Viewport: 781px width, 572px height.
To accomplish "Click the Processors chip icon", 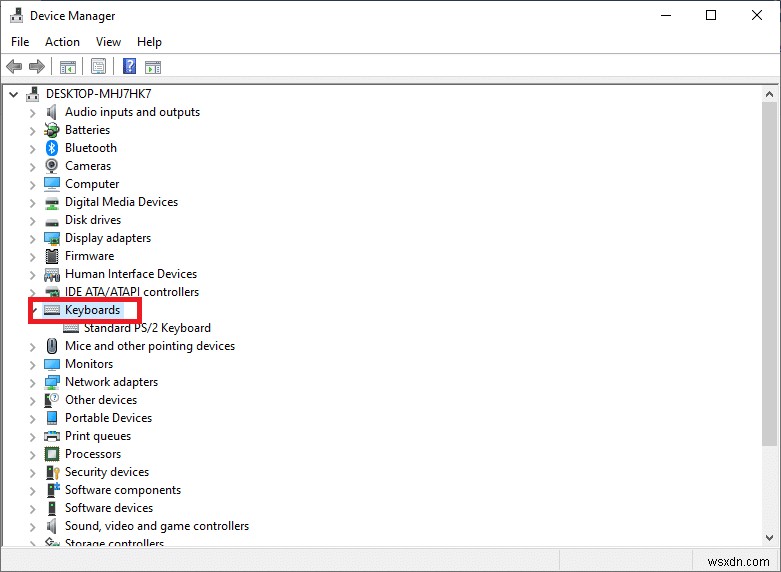I will (x=52, y=454).
